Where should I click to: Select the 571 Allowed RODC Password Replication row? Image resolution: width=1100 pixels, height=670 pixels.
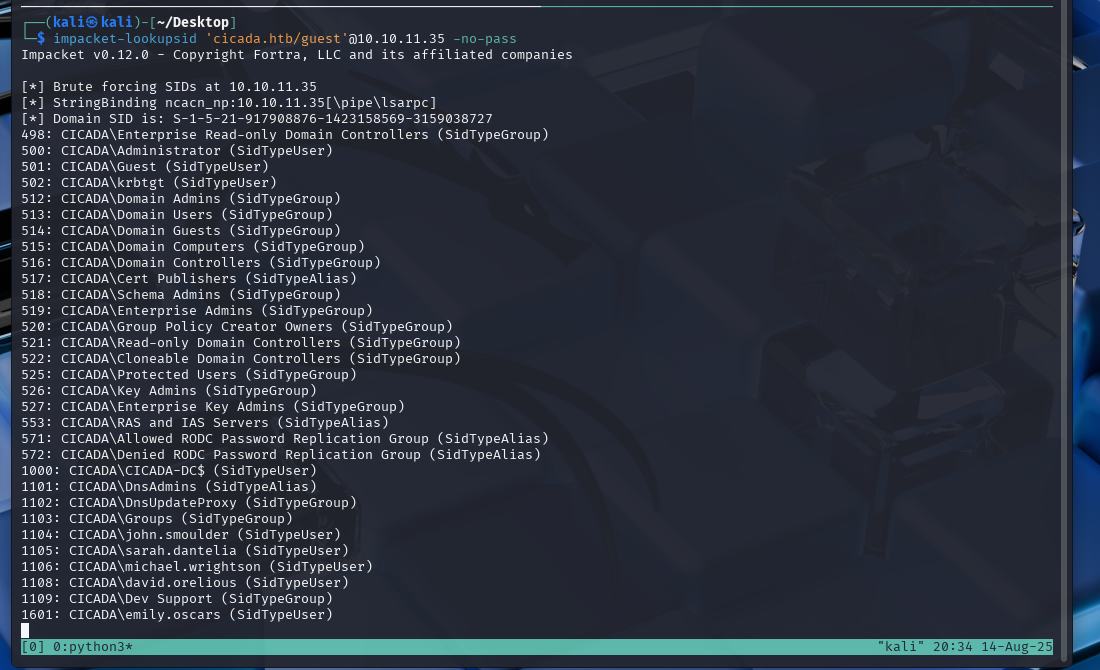285,439
